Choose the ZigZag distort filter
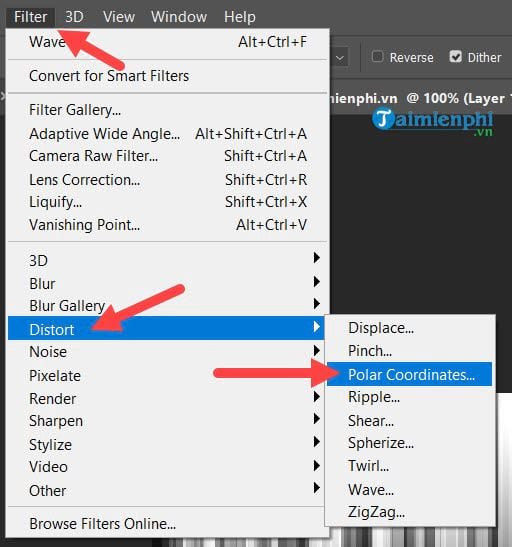 click(376, 512)
